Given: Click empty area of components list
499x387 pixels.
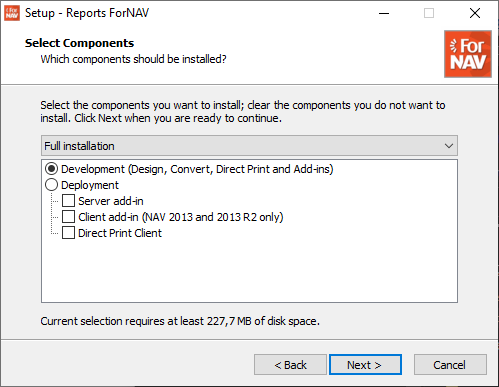Looking at the screenshot, I should (x=249, y=270).
